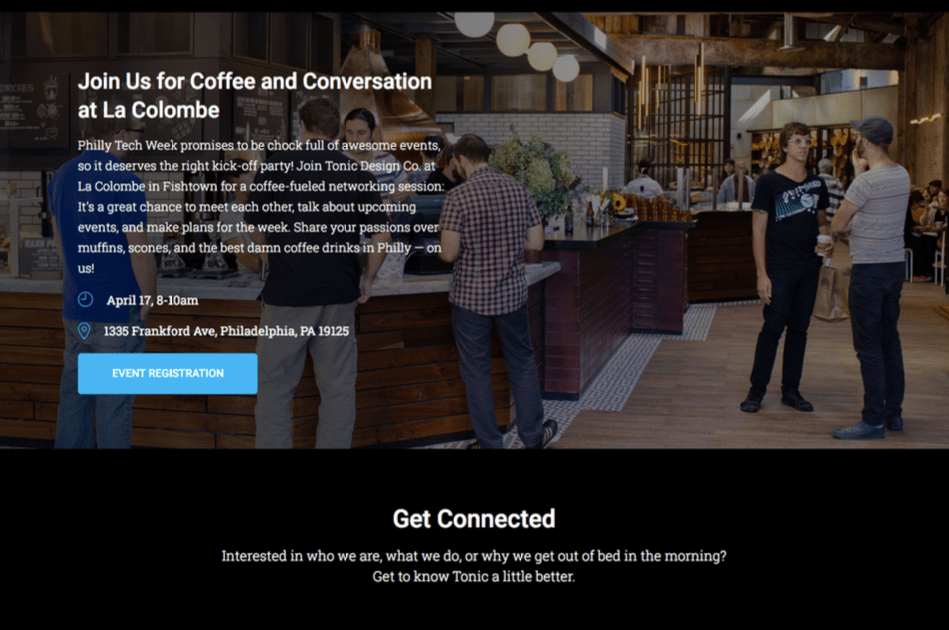The width and height of the screenshot is (949, 630).
Task: Click the 'Interested in who we are' line
Action: (474, 556)
